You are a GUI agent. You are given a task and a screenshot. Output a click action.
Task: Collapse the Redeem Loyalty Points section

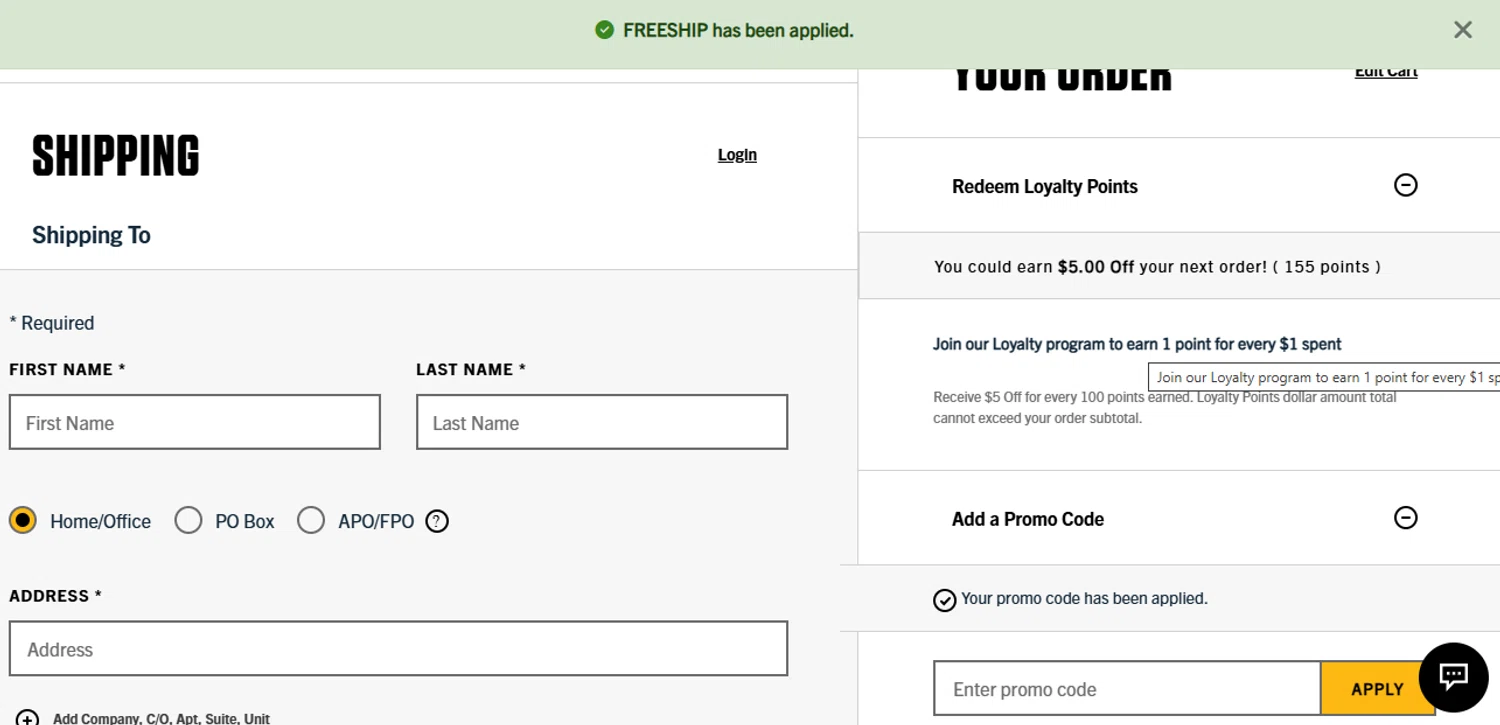tap(1405, 185)
